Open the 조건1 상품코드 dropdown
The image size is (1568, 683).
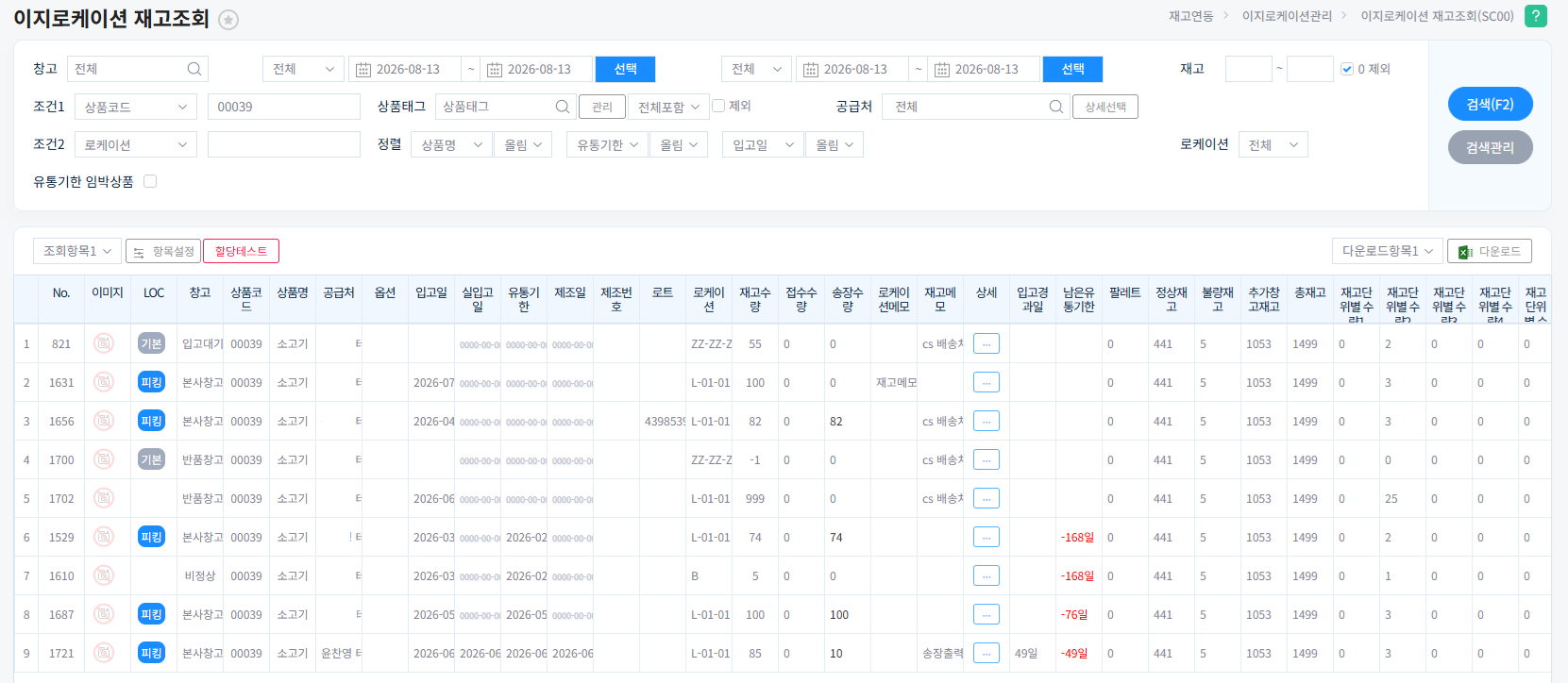coord(136,108)
